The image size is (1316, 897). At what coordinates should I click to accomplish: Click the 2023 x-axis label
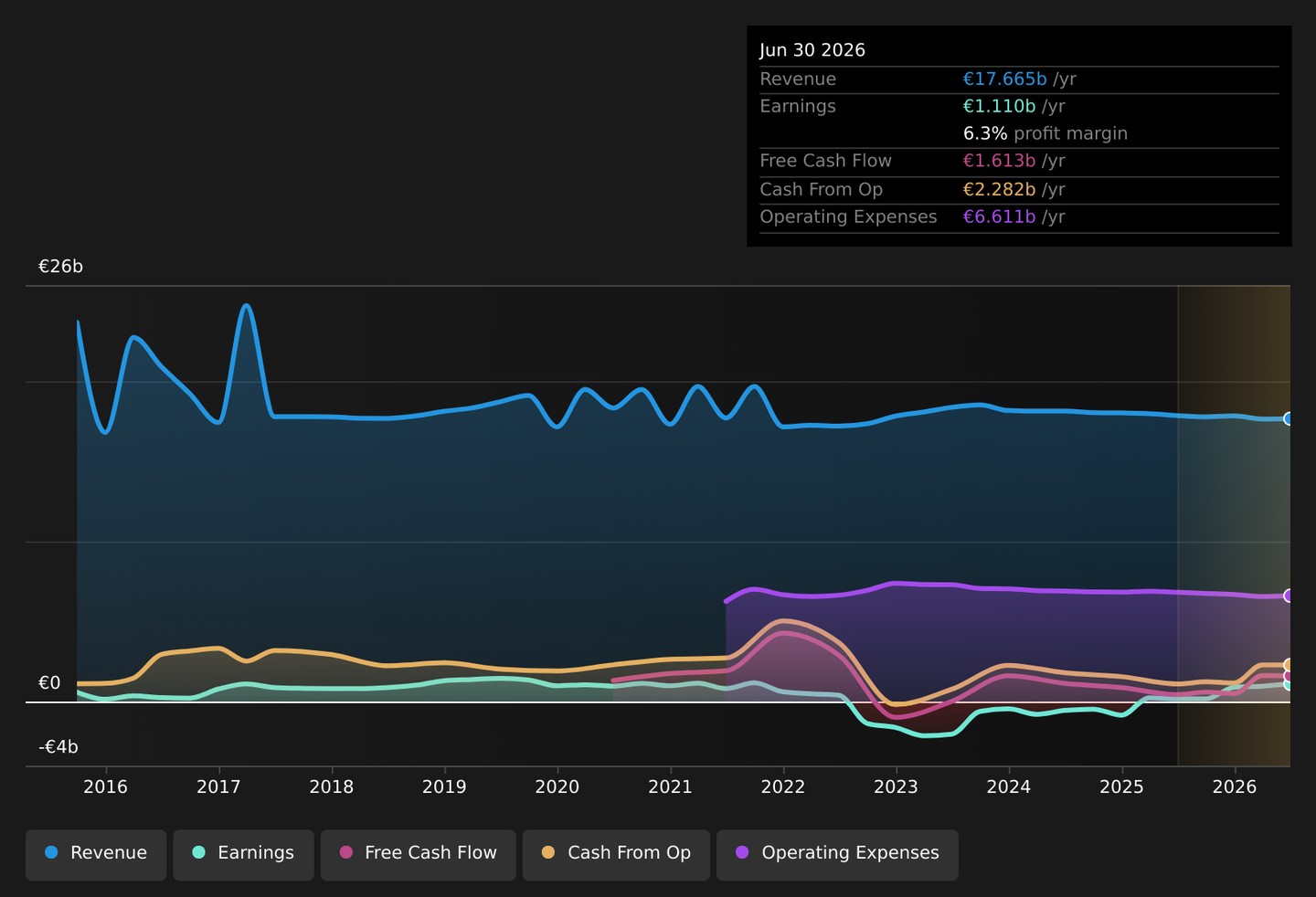[x=896, y=787]
